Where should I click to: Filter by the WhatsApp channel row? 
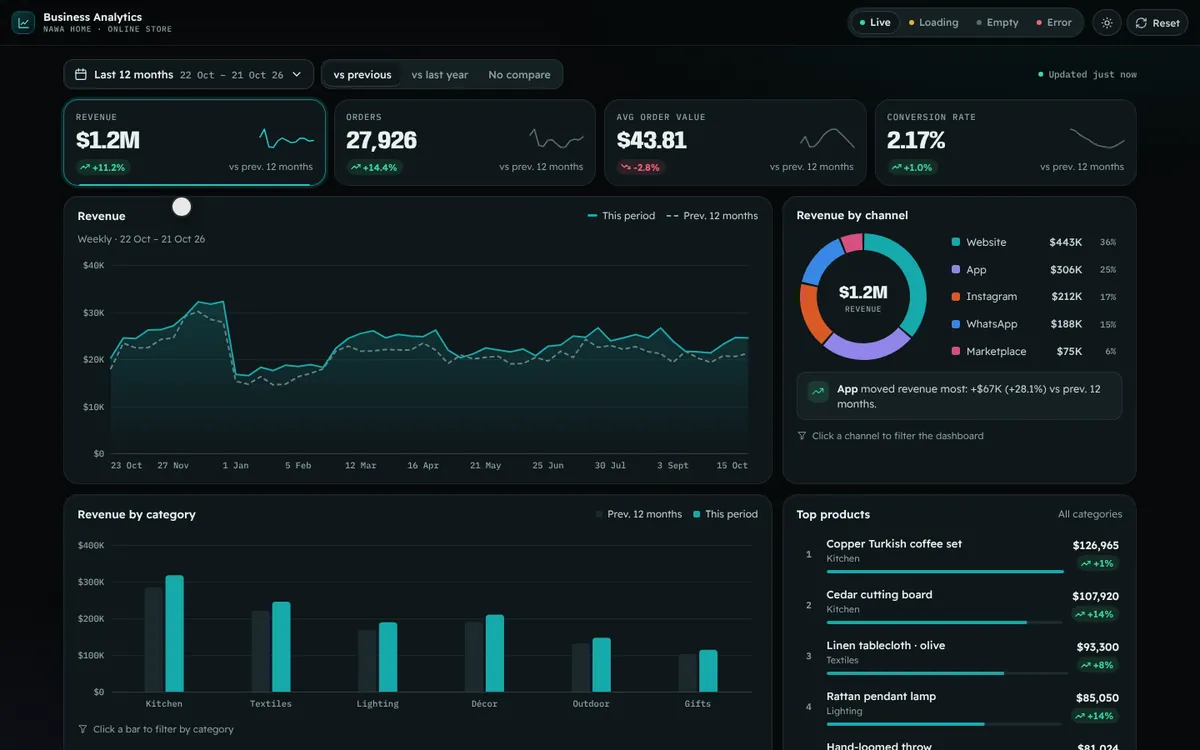click(1034, 324)
